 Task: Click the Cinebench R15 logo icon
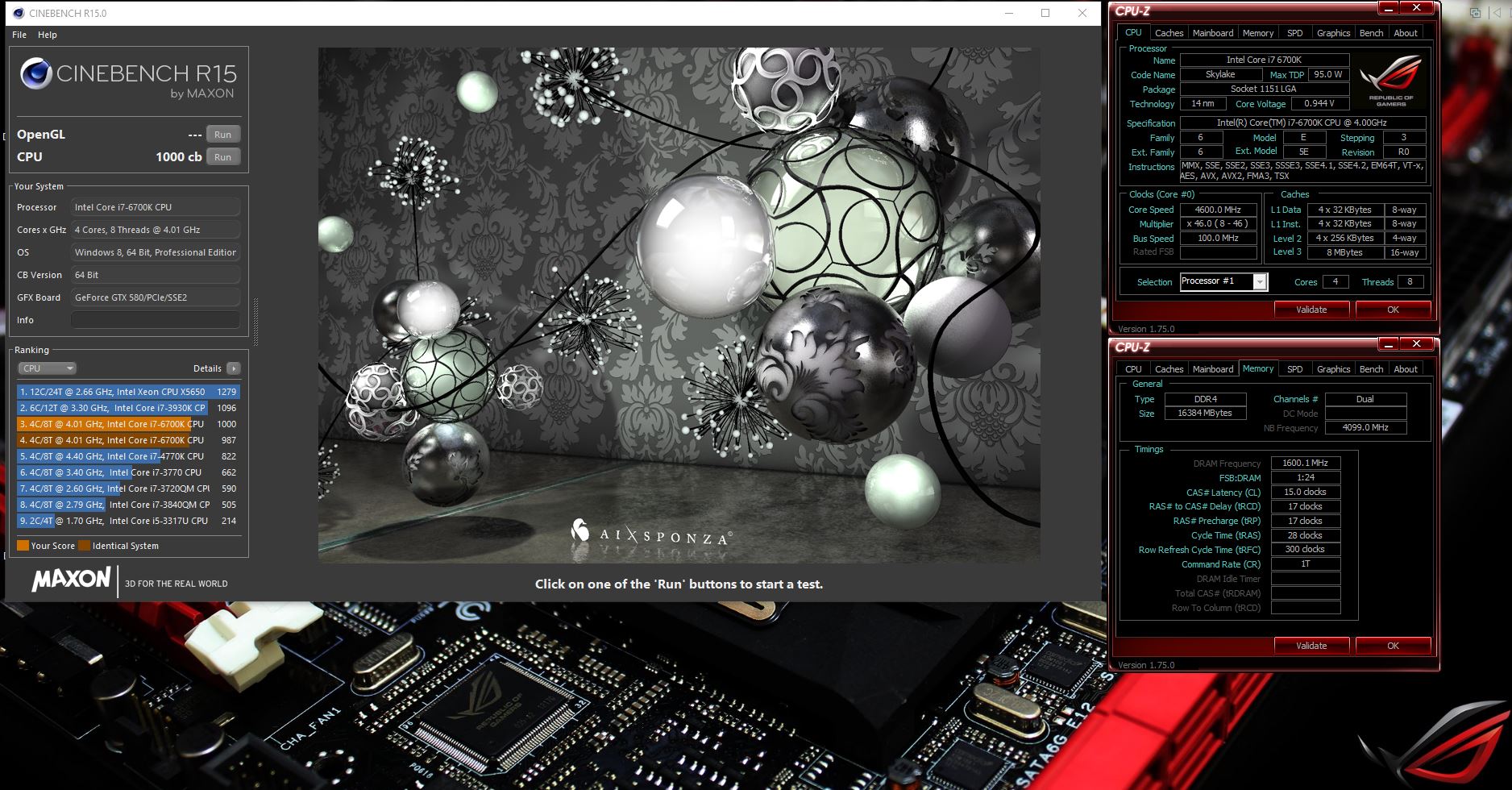click(x=36, y=73)
